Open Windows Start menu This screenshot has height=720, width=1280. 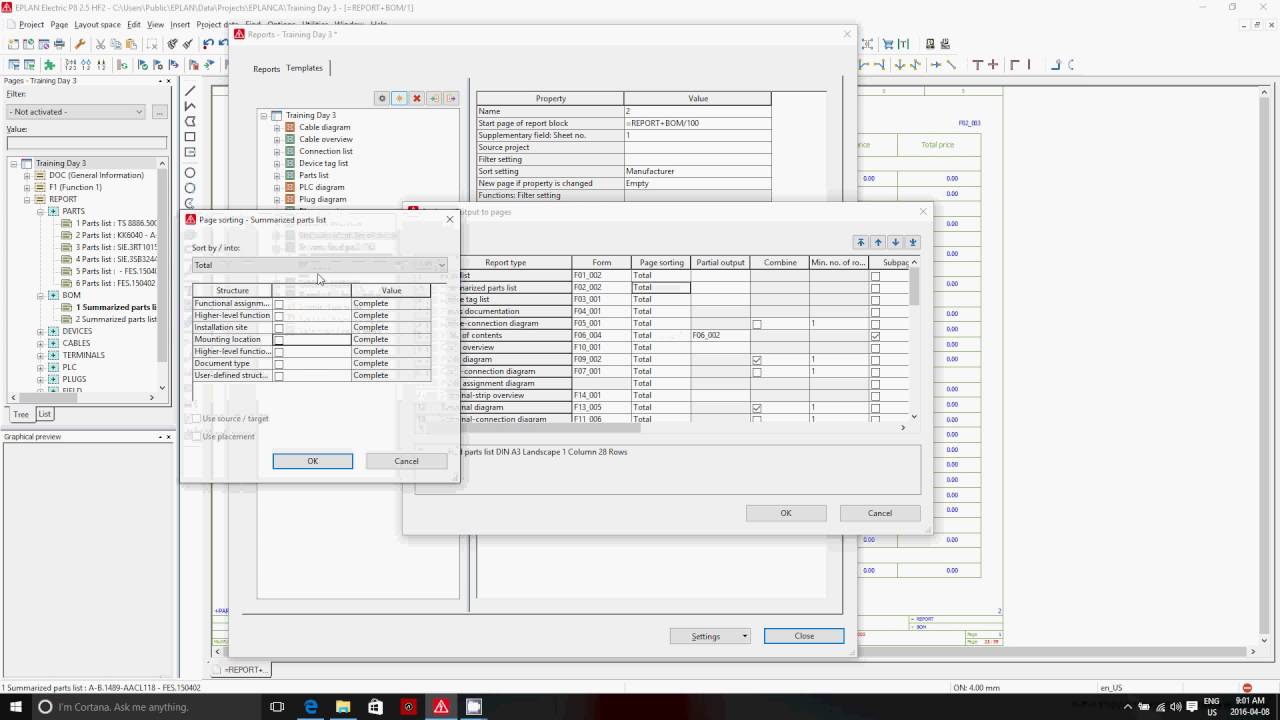(x=16, y=707)
